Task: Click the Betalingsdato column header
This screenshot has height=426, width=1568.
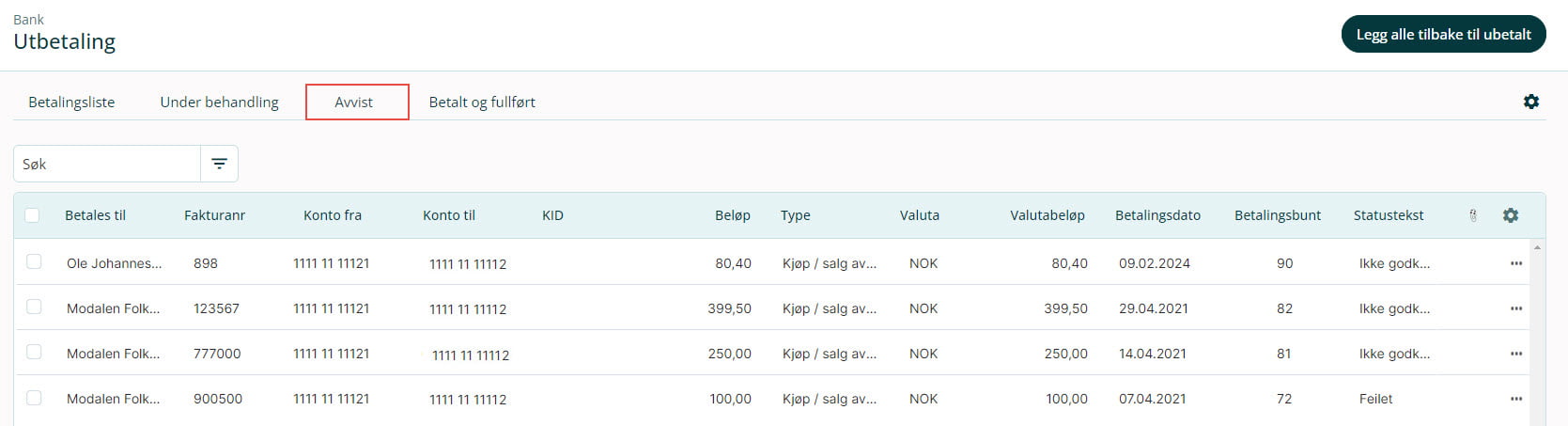Action: click(1157, 215)
